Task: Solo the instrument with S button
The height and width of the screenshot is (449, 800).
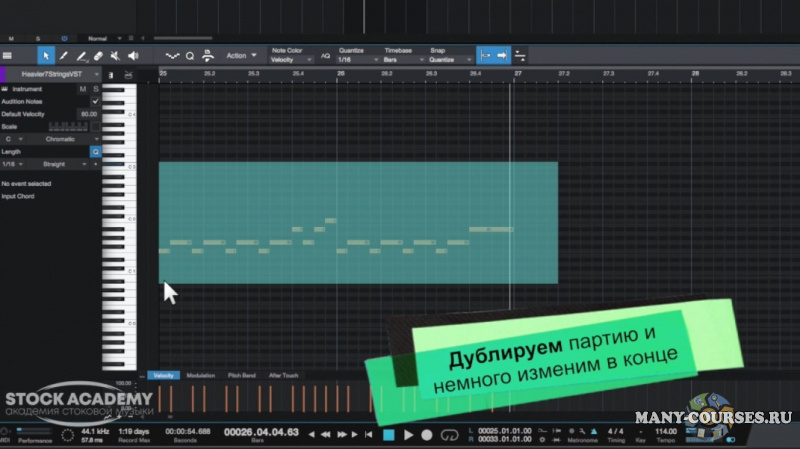Action: [95, 89]
